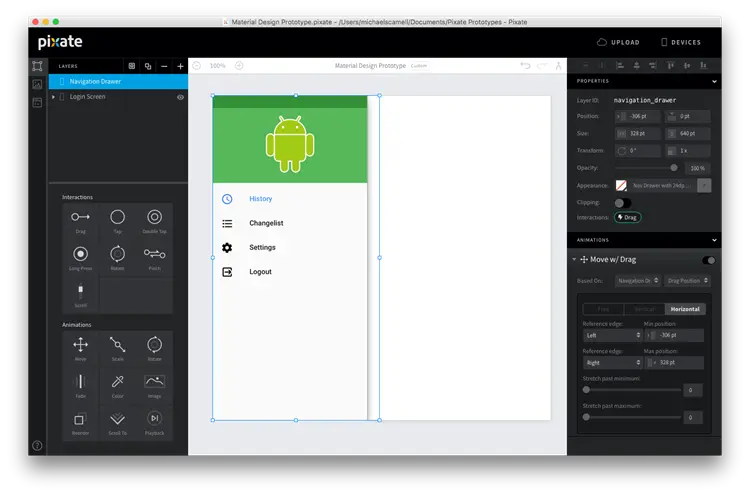The height and width of the screenshot is (497, 750).
Task: Click the group layers icon in Layers header
Action: tap(132, 66)
